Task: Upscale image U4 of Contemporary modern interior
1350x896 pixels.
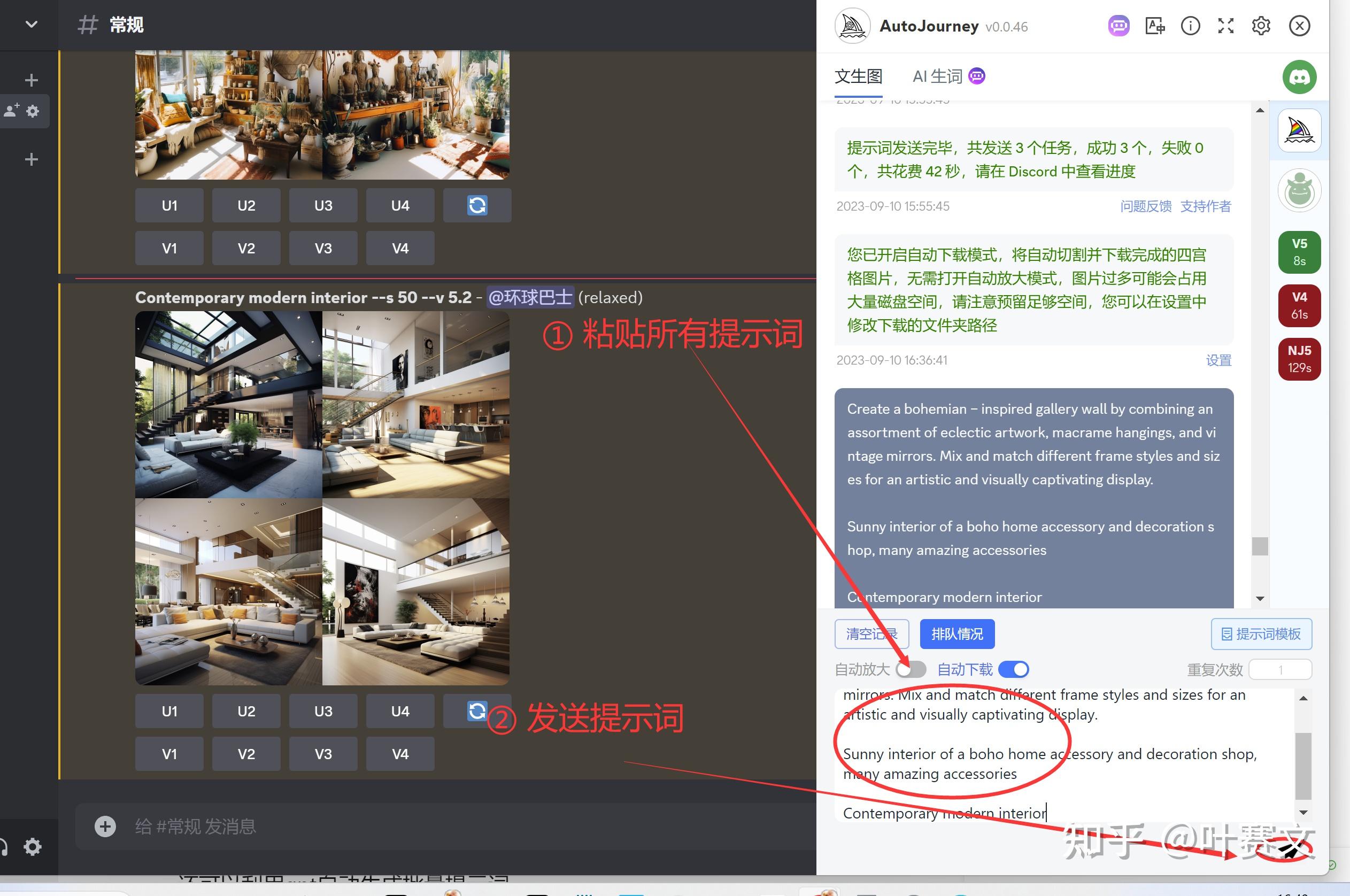Action: pyautogui.click(x=400, y=710)
